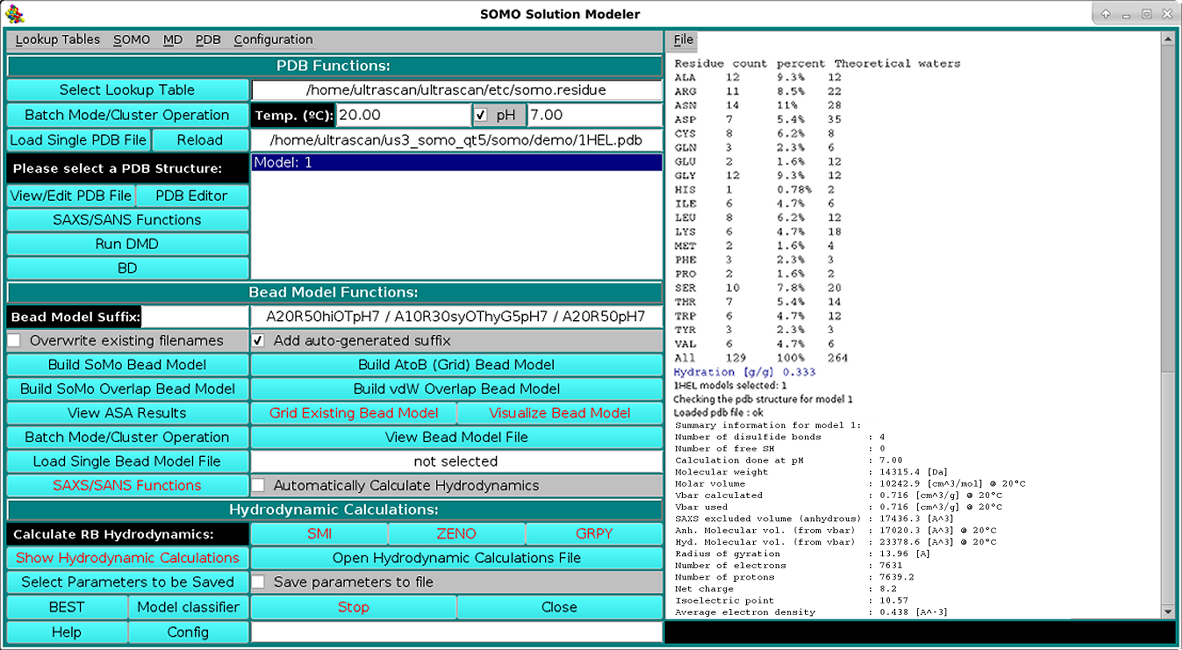The width and height of the screenshot is (1182, 650).
Task: Open the Lookup Tables menu
Action: pos(57,40)
